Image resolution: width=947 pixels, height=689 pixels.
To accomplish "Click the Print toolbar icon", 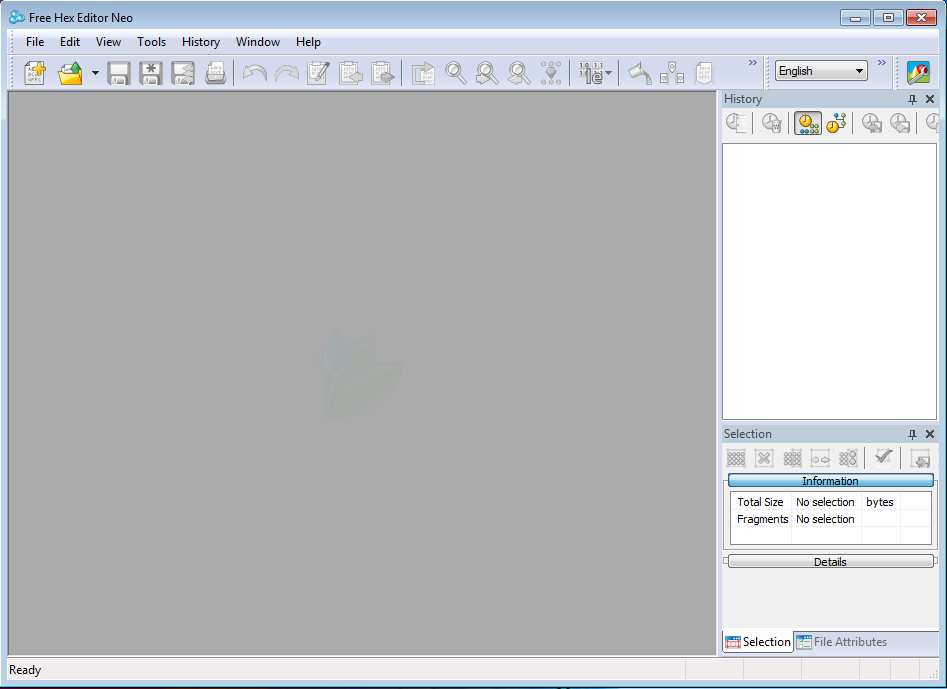I will pos(215,73).
